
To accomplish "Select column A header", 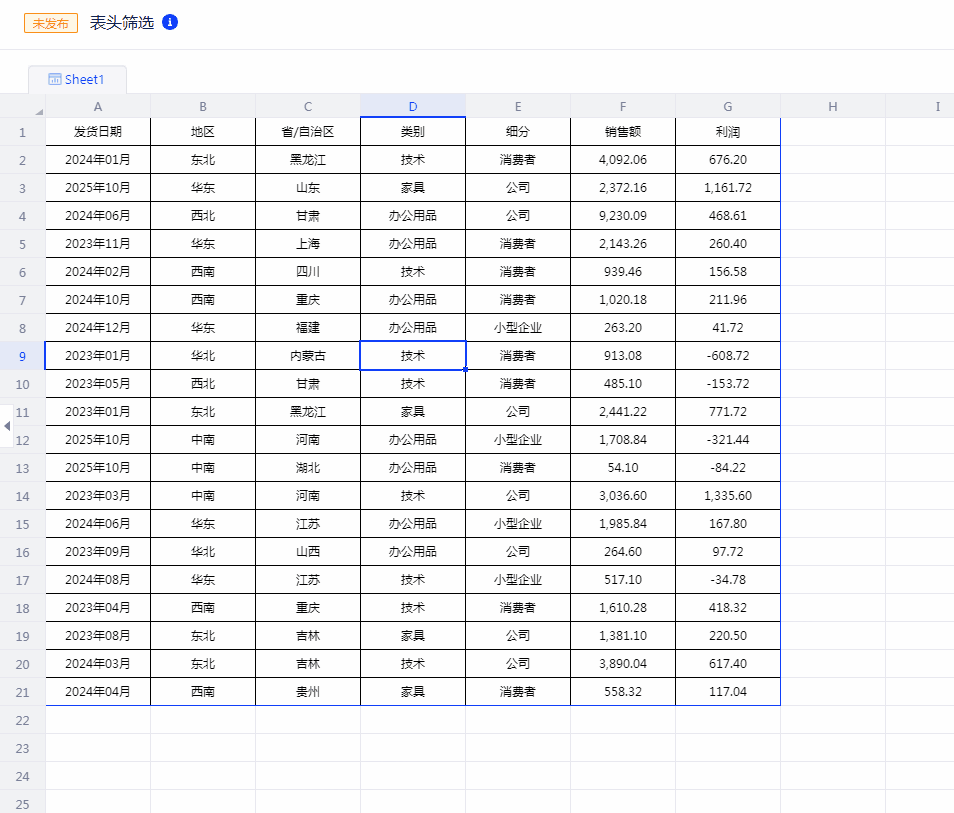I will [97, 106].
